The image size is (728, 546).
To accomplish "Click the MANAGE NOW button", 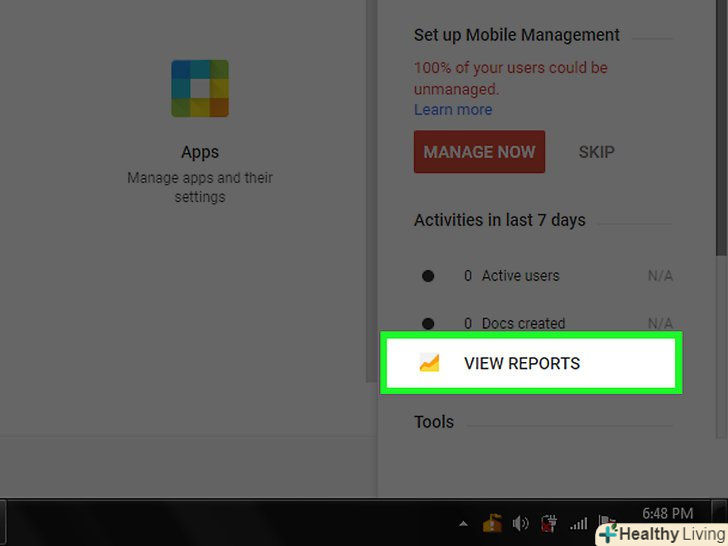I will click(x=479, y=152).
